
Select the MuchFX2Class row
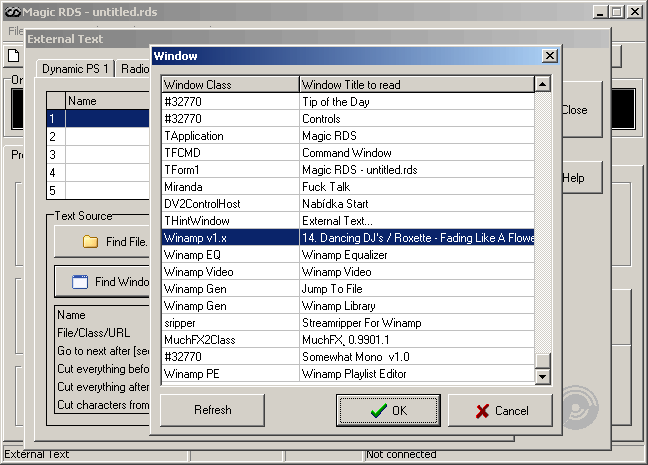point(348,339)
